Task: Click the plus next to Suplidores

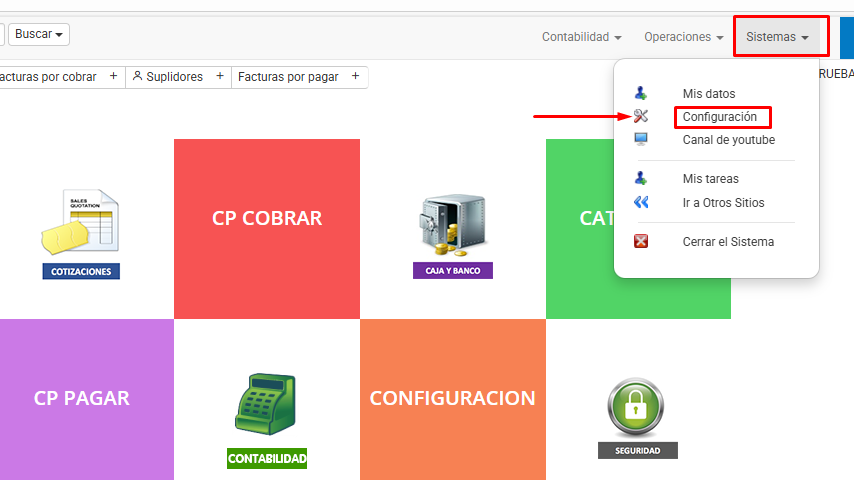Action: pyautogui.click(x=219, y=76)
